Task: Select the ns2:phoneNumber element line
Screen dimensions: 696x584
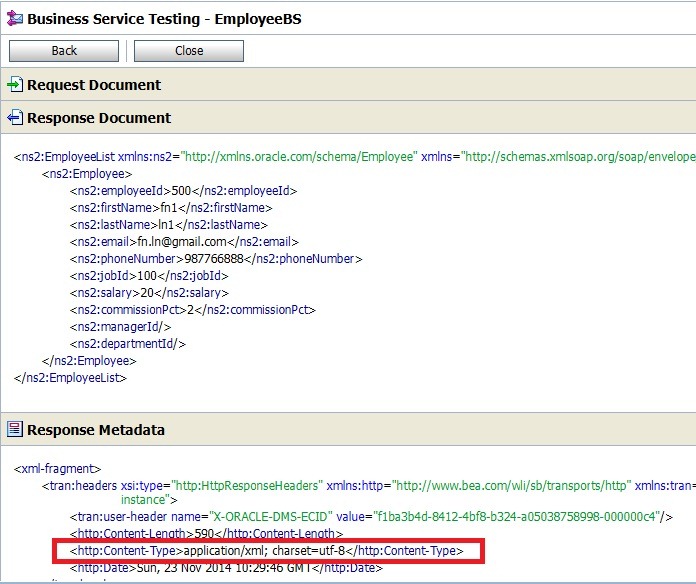Action: (x=216, y=258)
